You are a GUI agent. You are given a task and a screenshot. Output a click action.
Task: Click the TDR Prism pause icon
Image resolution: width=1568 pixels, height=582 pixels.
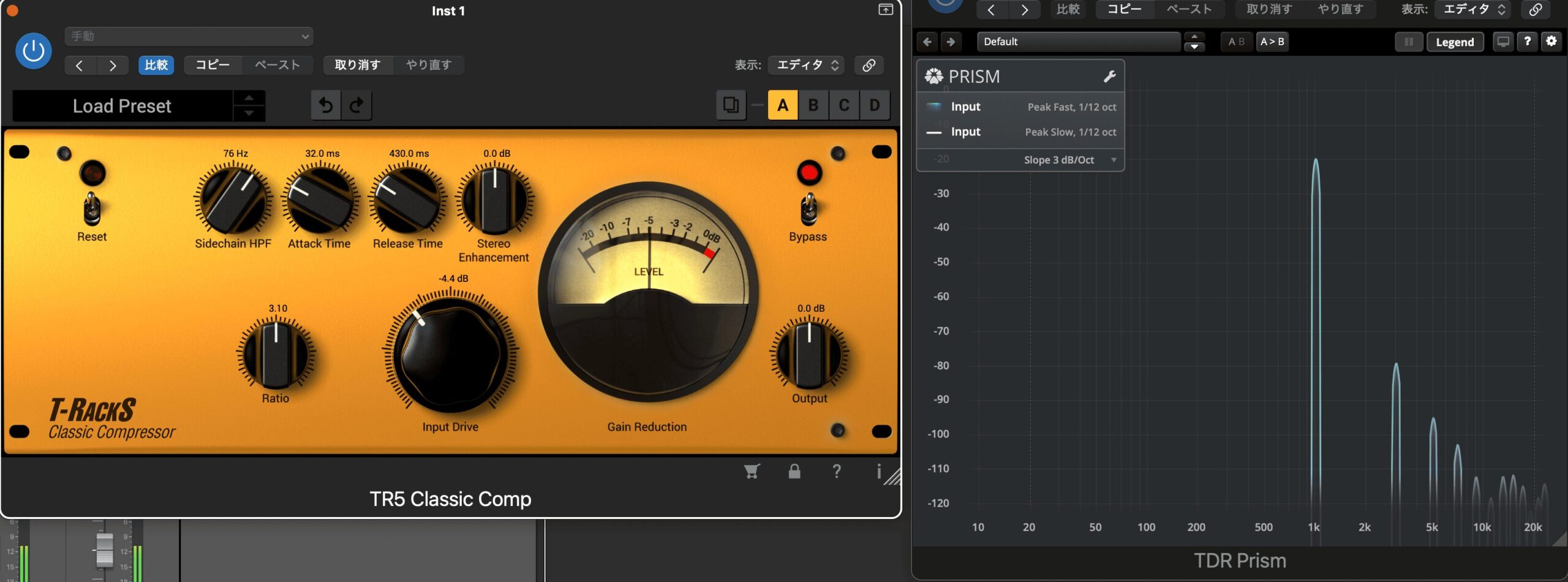(x=1409, y=42)
